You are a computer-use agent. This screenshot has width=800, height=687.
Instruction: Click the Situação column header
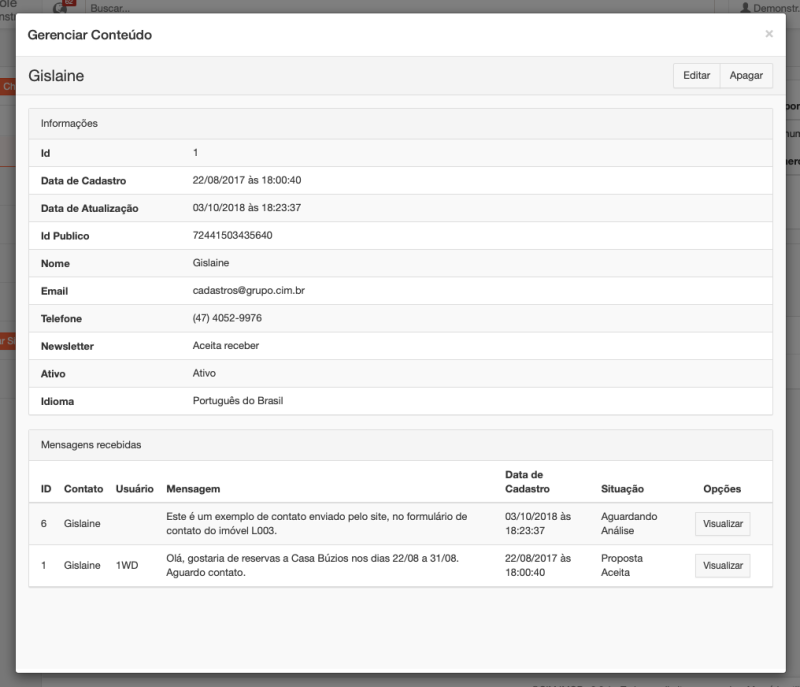point(622,489)
